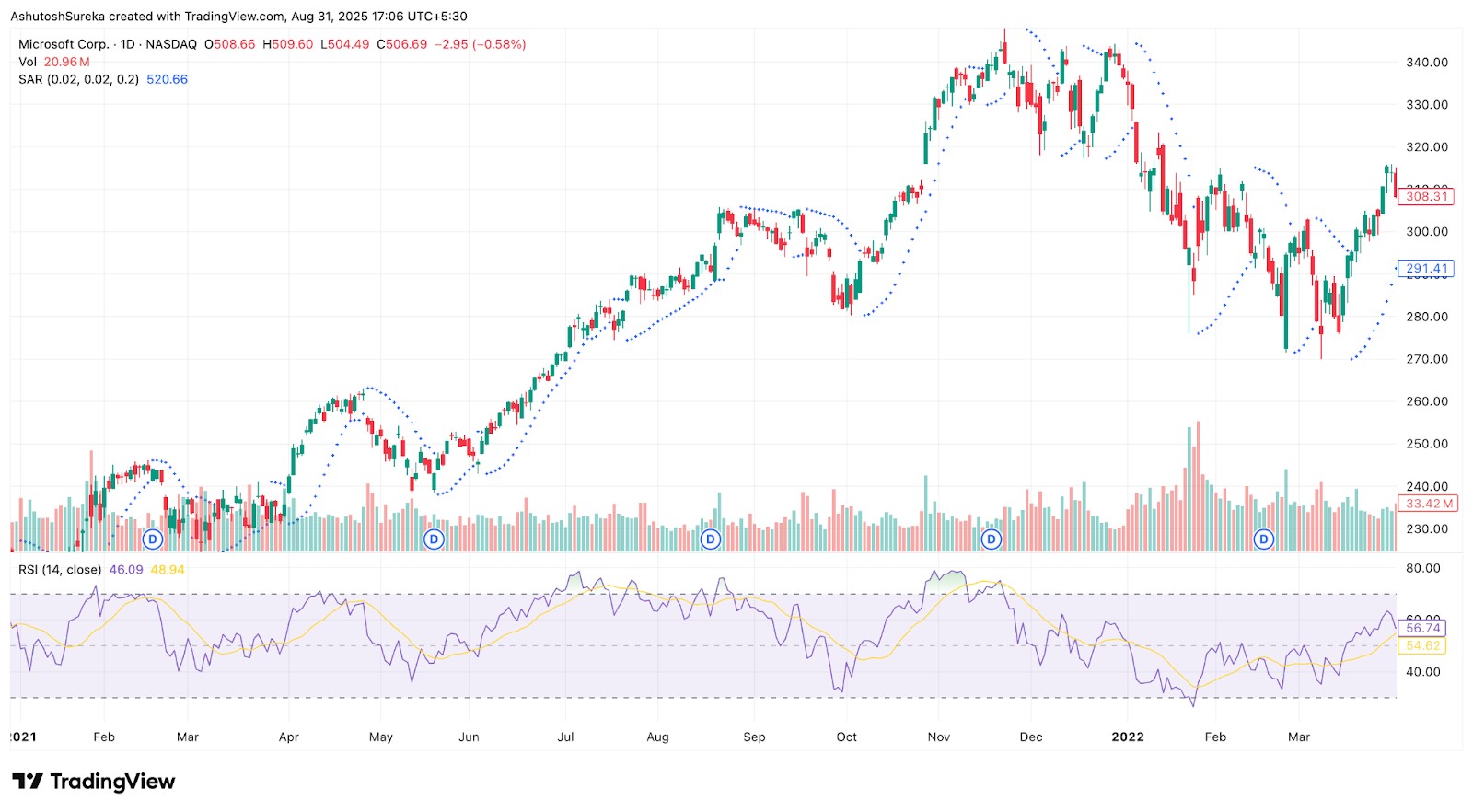Screen dimensions: 1473x812
Task: Click the dividend marker near February 2021
Action: (153, 539)
